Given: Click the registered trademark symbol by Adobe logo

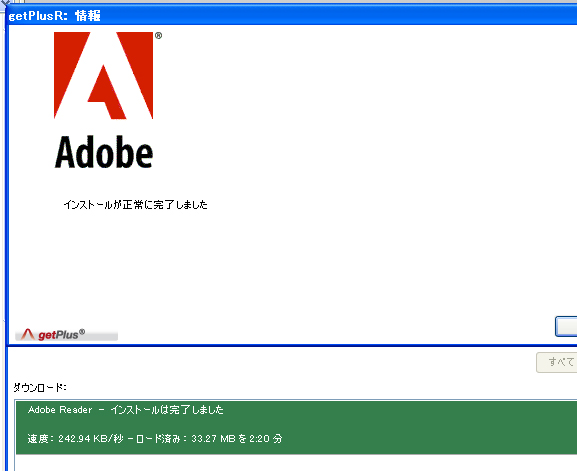Looking at the screenshot, I should [158, 36].
